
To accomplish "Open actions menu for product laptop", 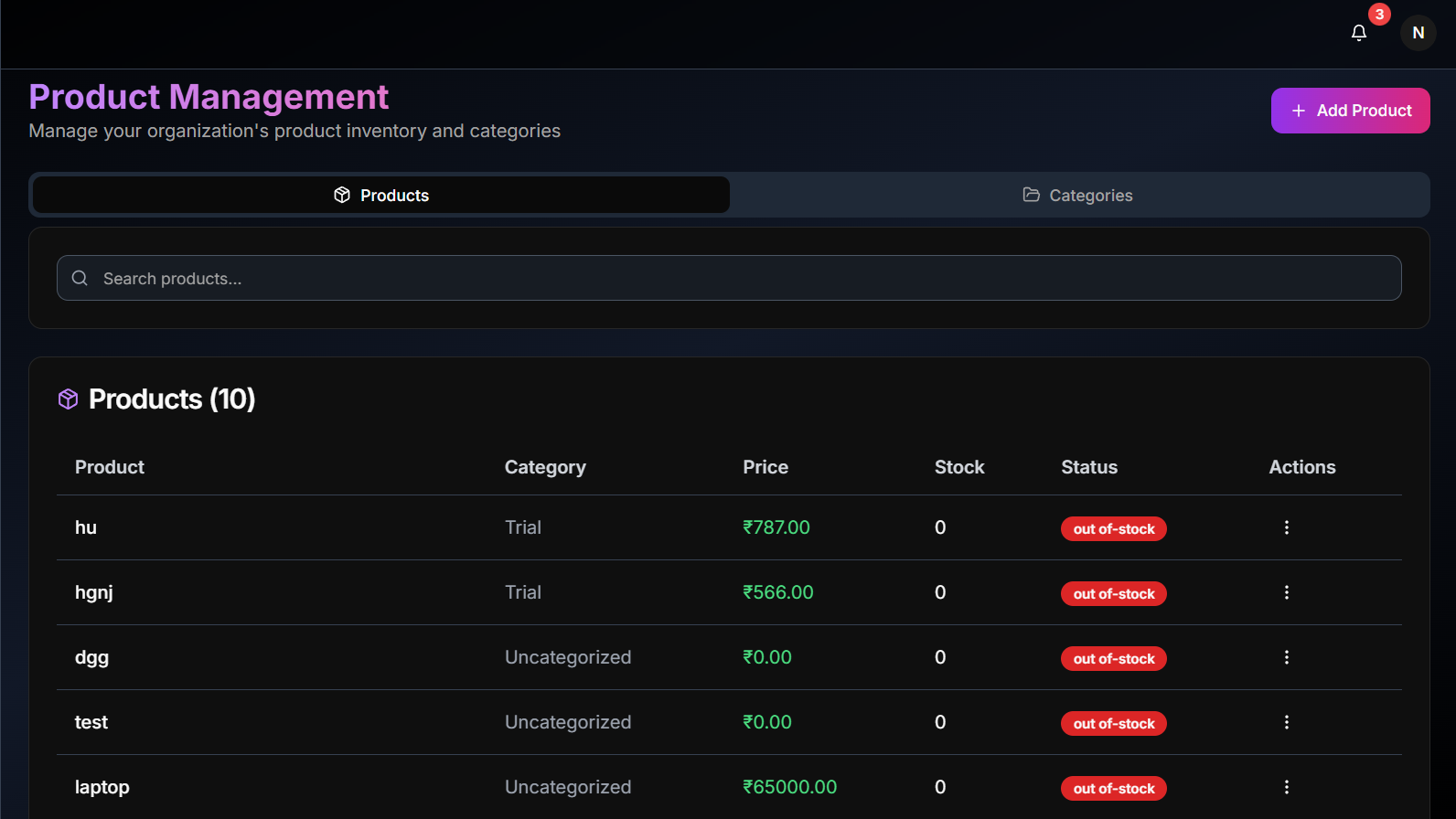I will point(1286,787).
